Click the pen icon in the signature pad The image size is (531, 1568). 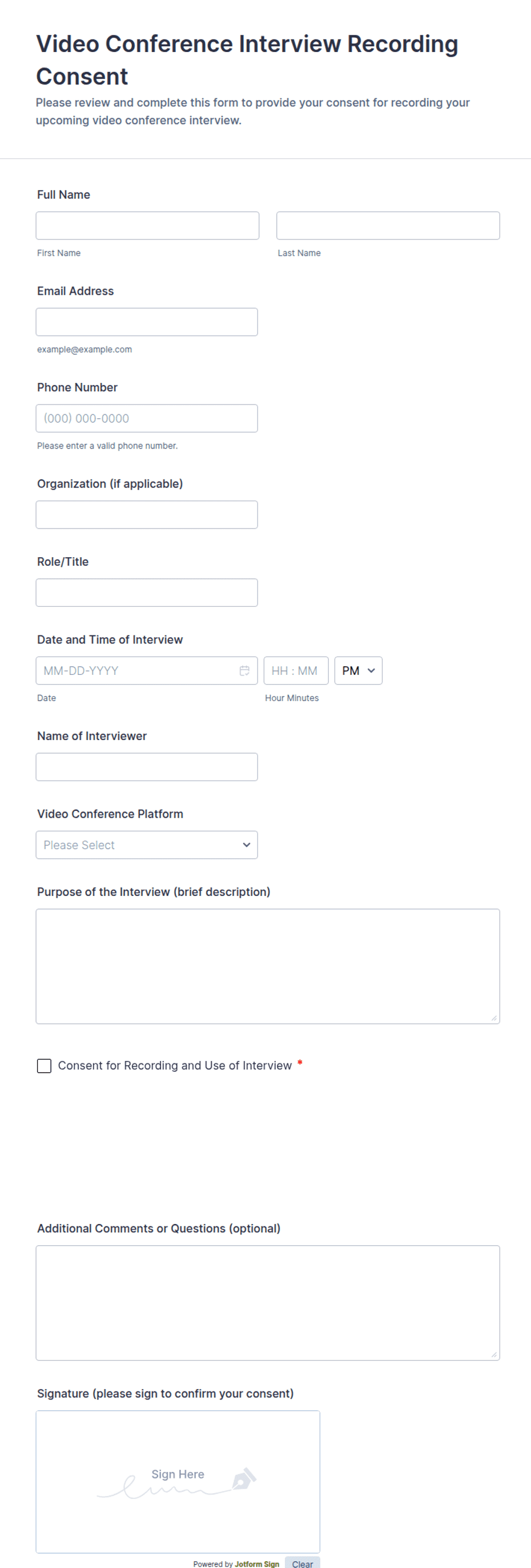(x=244, y=1478)
